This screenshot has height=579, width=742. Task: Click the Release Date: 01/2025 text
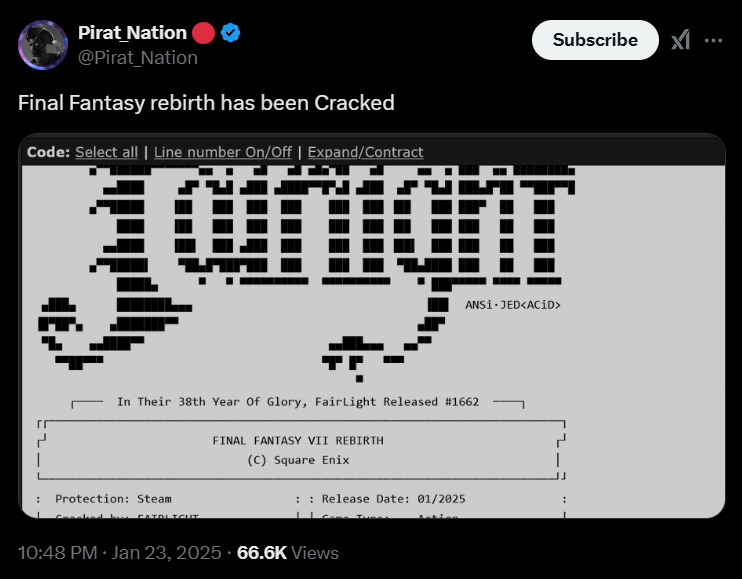tap(394, 499)
